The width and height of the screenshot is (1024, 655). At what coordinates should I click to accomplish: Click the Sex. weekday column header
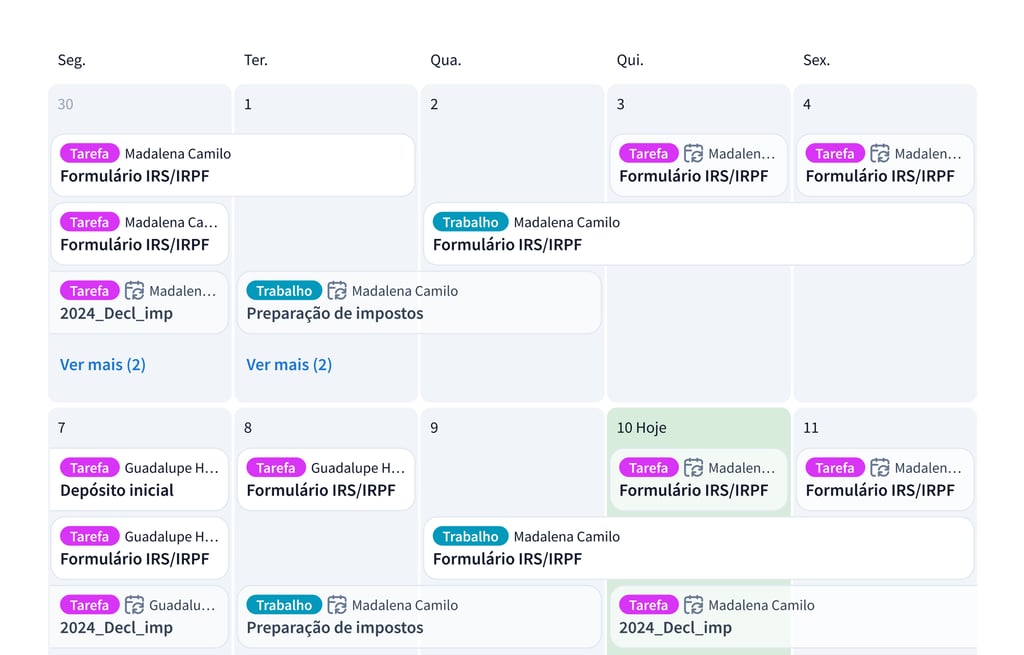(817, 60)
